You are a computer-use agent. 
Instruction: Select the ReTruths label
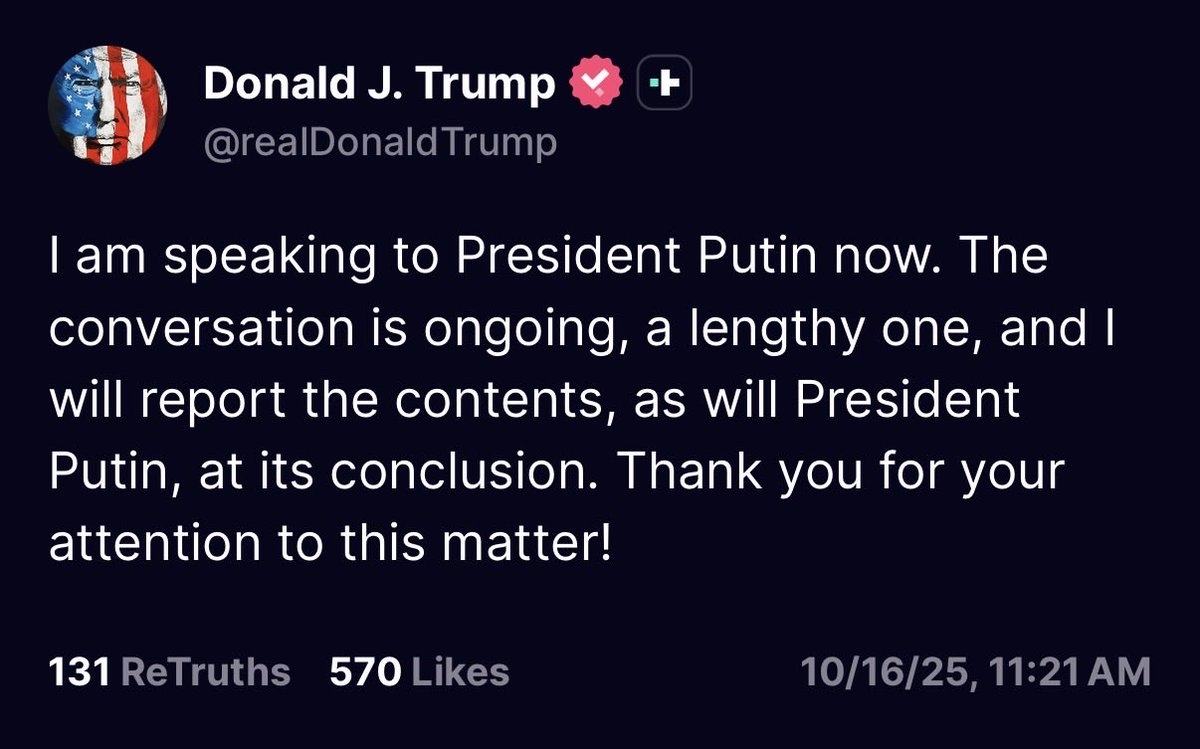point(205,672)
